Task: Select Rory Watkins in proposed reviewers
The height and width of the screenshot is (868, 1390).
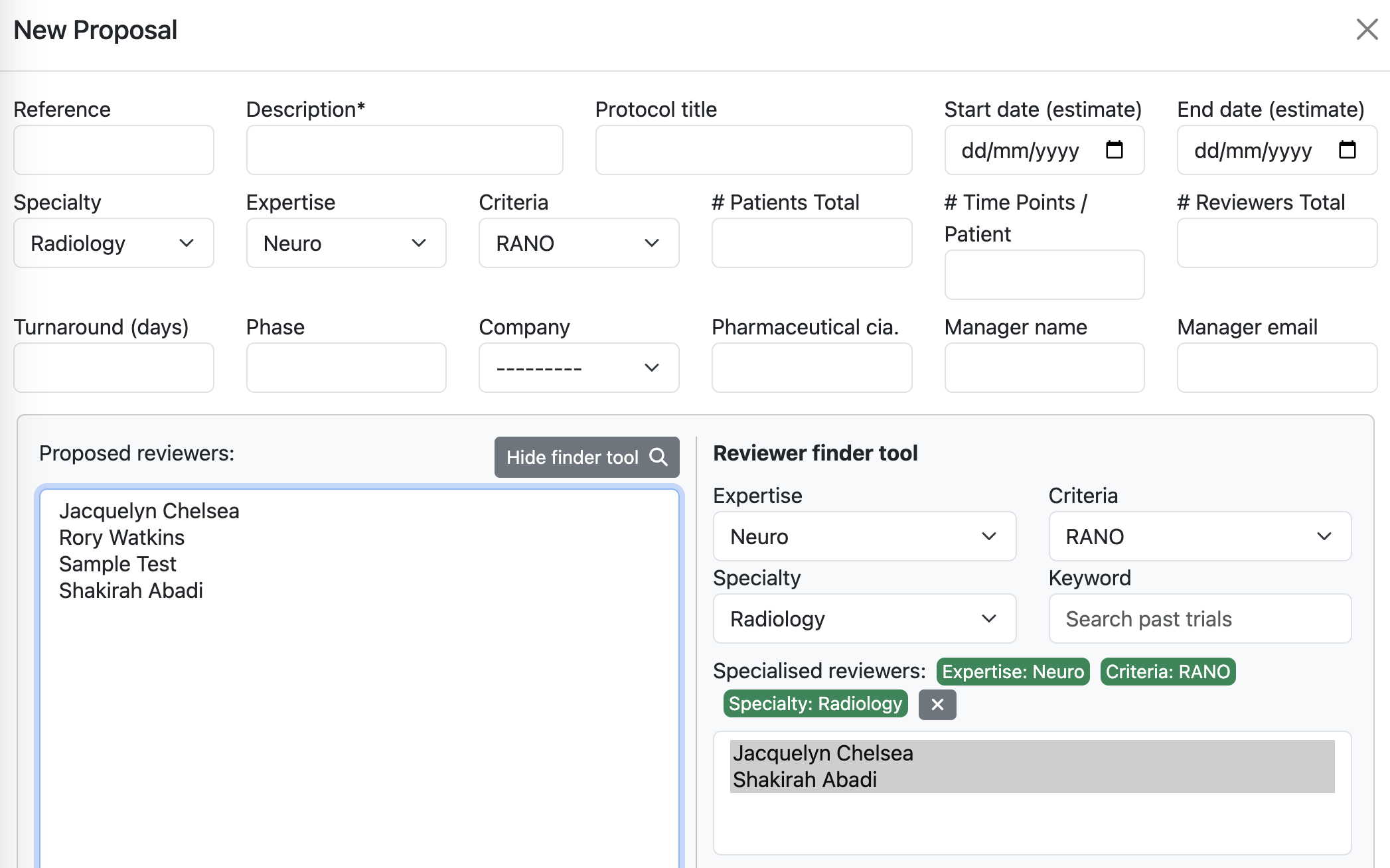Action: pos(122,538)
